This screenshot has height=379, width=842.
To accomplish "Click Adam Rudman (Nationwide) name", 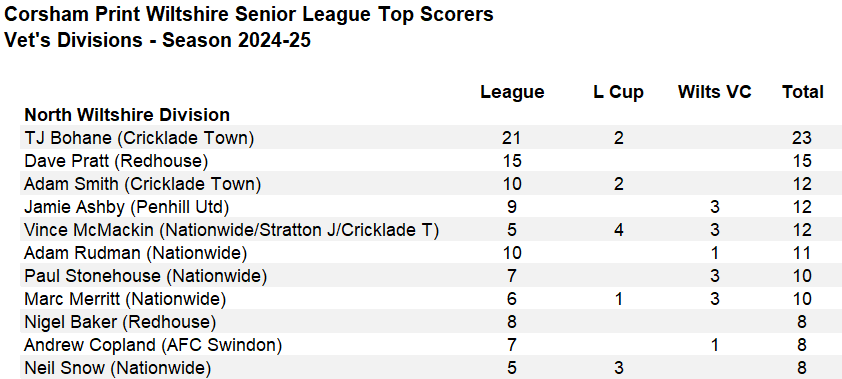I will click(135, 253).
